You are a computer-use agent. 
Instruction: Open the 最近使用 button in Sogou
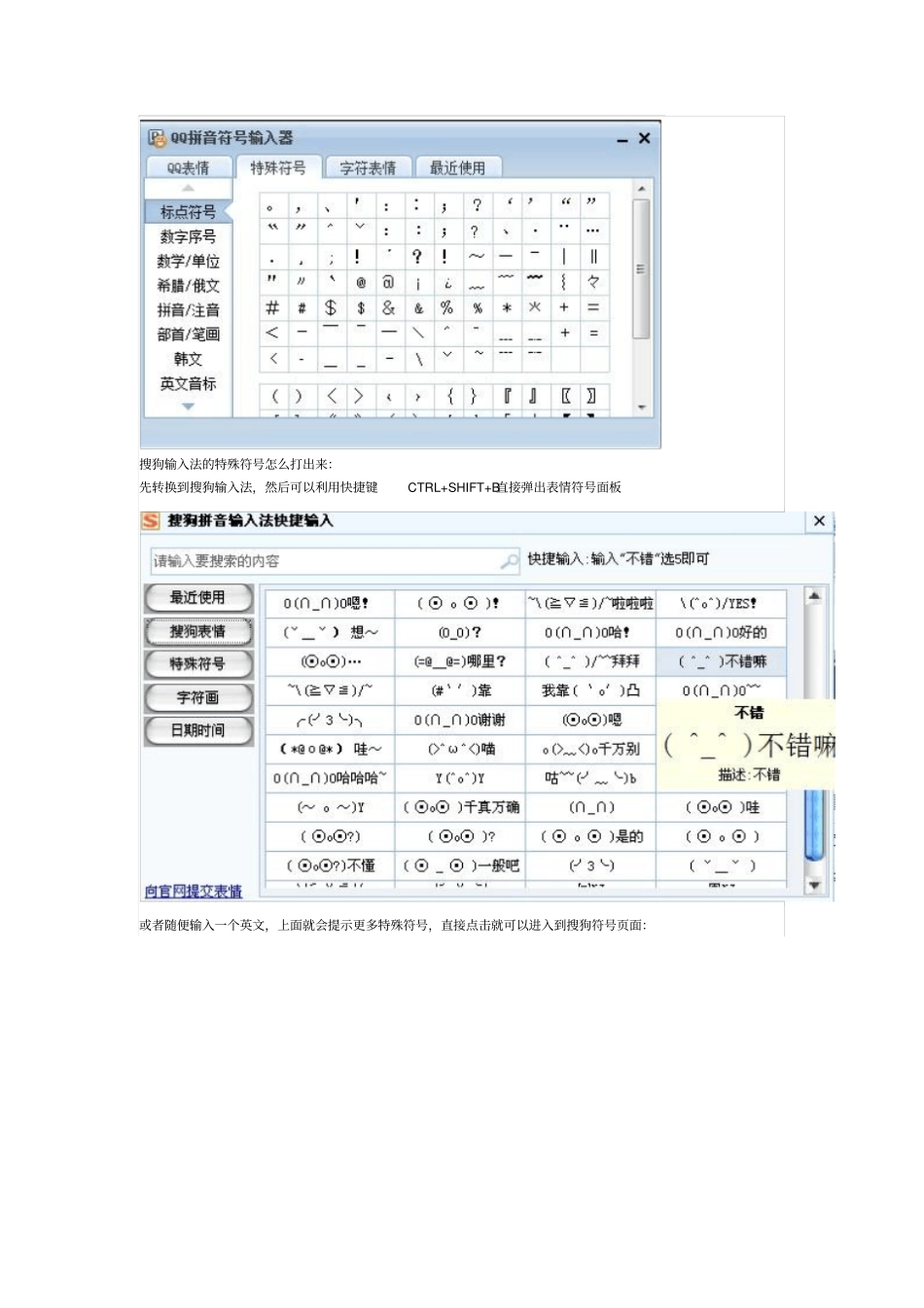[198, 597]
